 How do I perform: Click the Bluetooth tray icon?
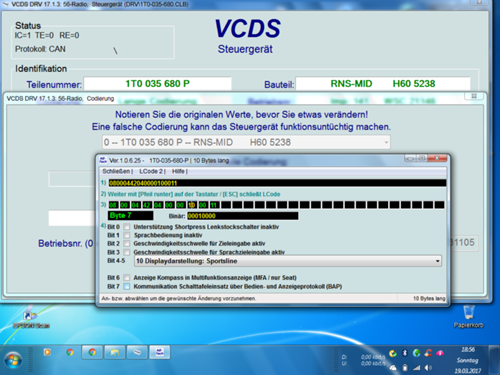(405, 353)
